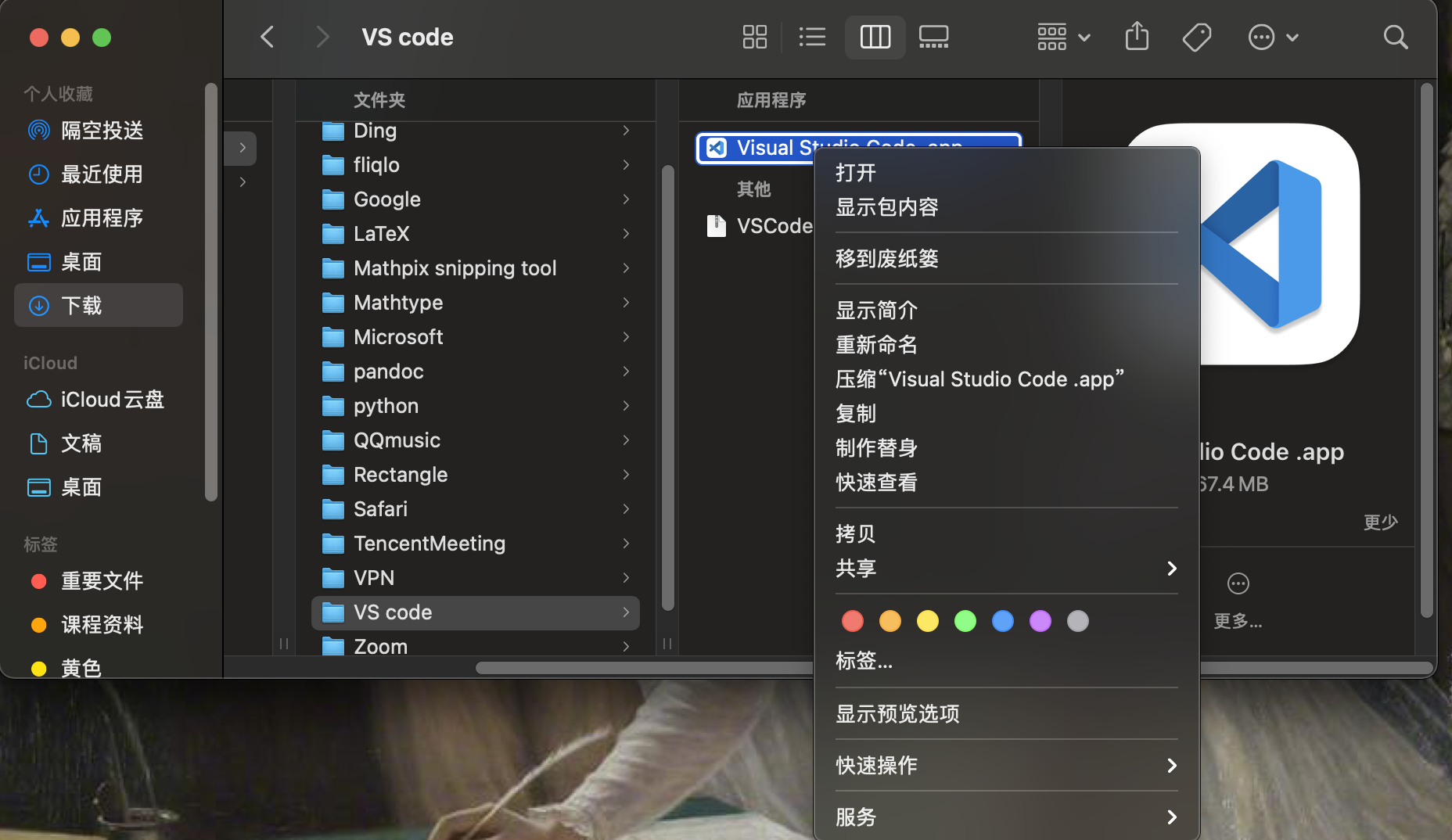Open the 服务 submenu
Screen dimensions: 1452x840
click(x=1006, y=817)
